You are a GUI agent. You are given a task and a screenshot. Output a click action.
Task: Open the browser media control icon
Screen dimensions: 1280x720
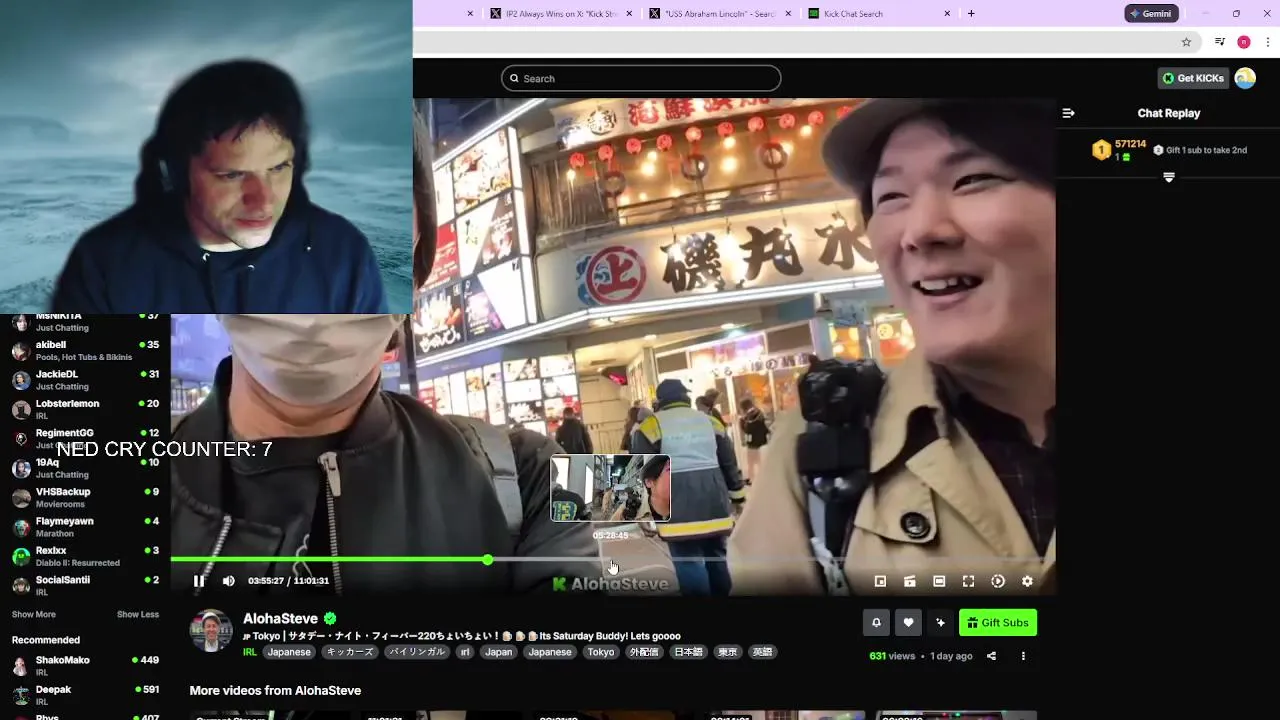click(x=1220, y=42)
